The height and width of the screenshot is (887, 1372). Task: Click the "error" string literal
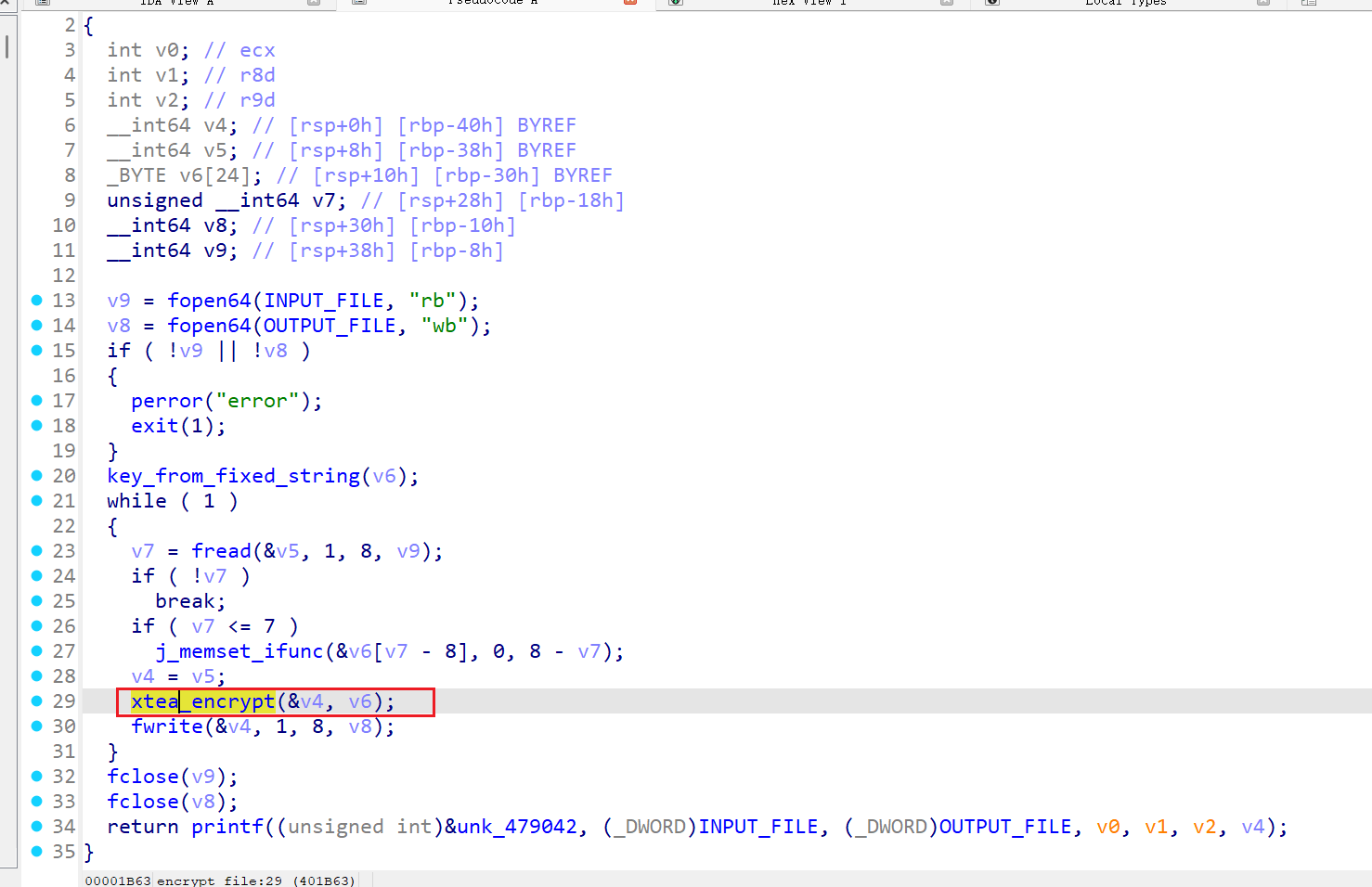[x=257, y=401]
